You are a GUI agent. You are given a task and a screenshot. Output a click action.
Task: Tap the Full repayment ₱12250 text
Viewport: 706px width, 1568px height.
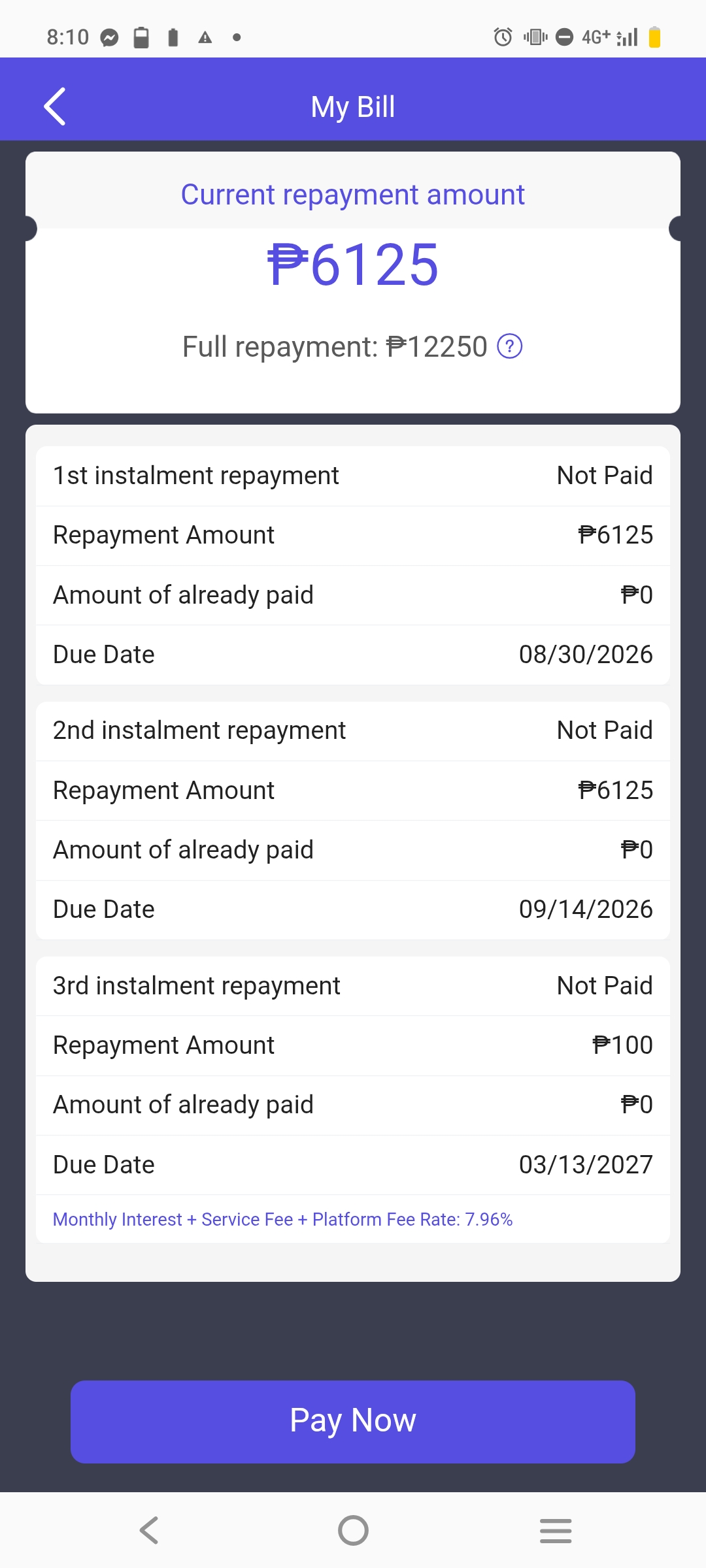[335, 346]
